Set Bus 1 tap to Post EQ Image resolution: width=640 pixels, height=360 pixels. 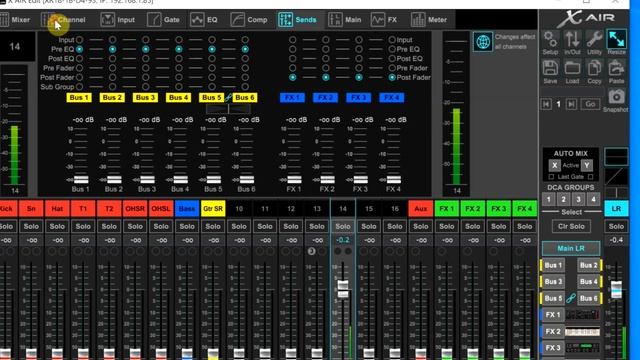pos(80,58)
